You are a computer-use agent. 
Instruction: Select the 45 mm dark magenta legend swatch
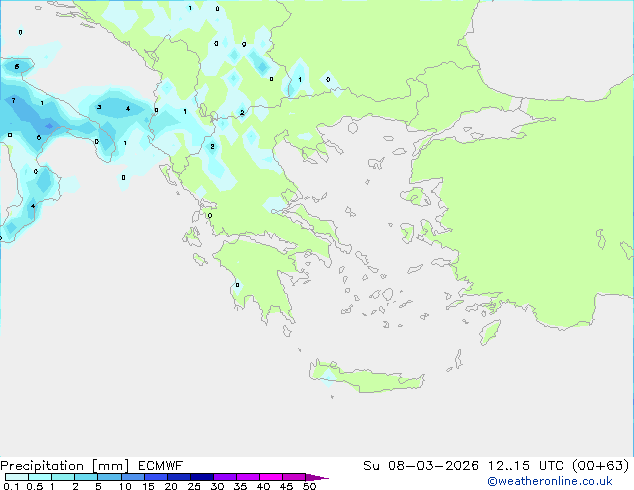coord(294,477)
